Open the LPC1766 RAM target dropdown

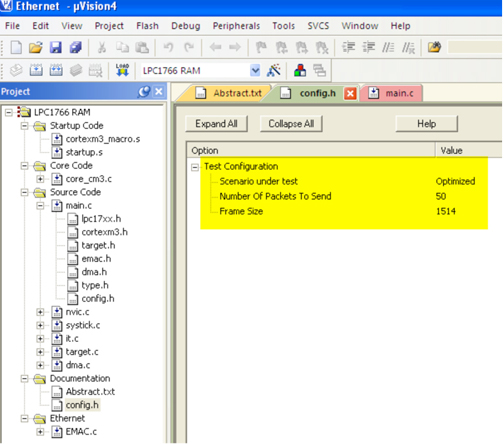(255, 70)
